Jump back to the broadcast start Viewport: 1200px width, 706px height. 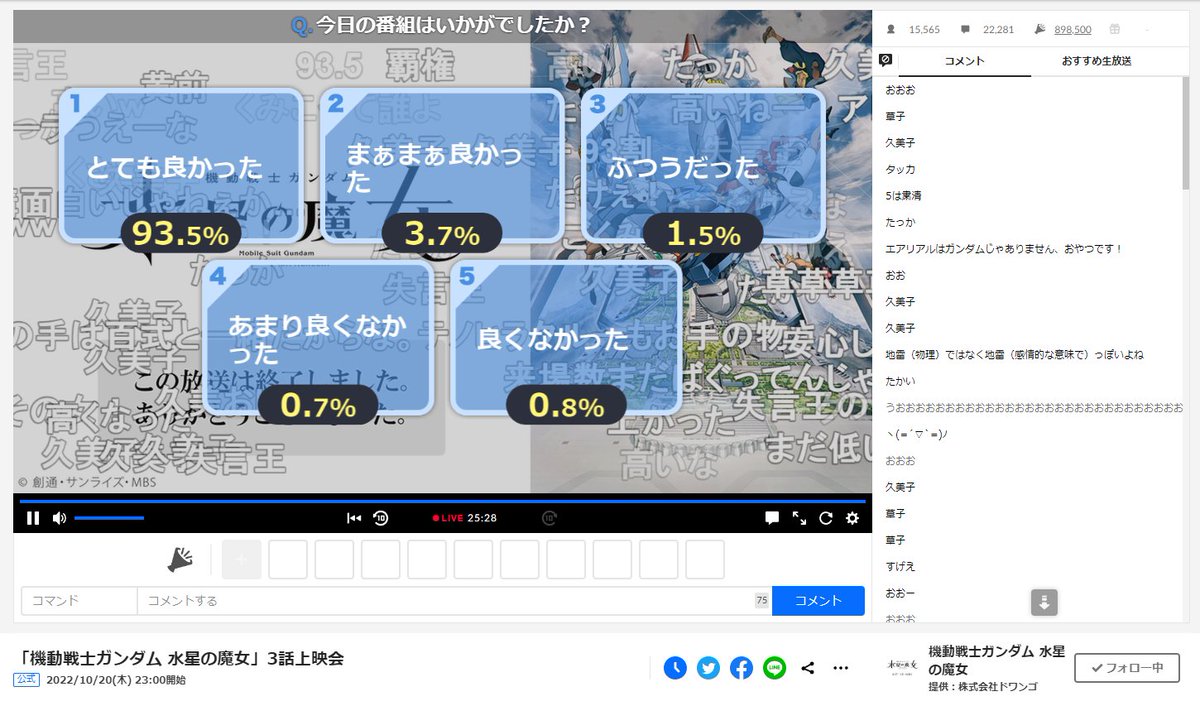pos(354,518)
